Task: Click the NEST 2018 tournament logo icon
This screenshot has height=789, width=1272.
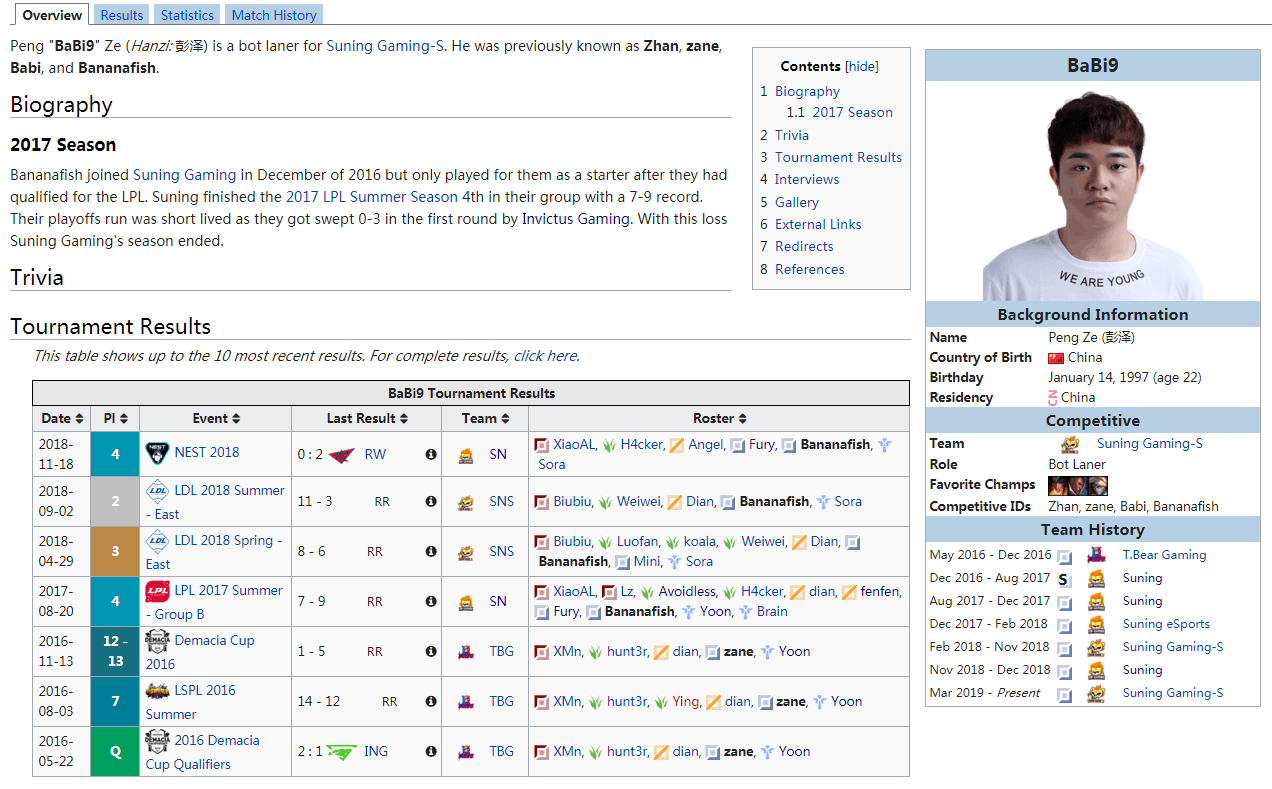Action: tap(157, 453)
